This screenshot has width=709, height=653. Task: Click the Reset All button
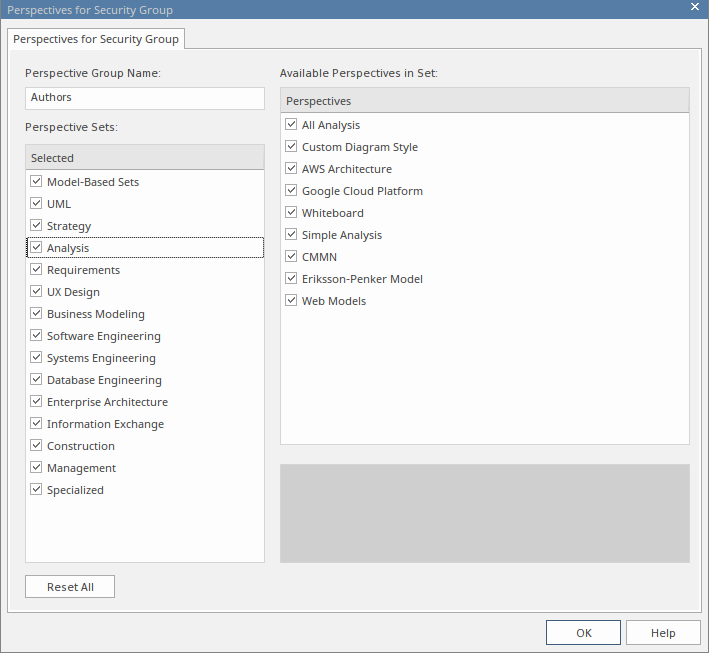click(70, 587)
